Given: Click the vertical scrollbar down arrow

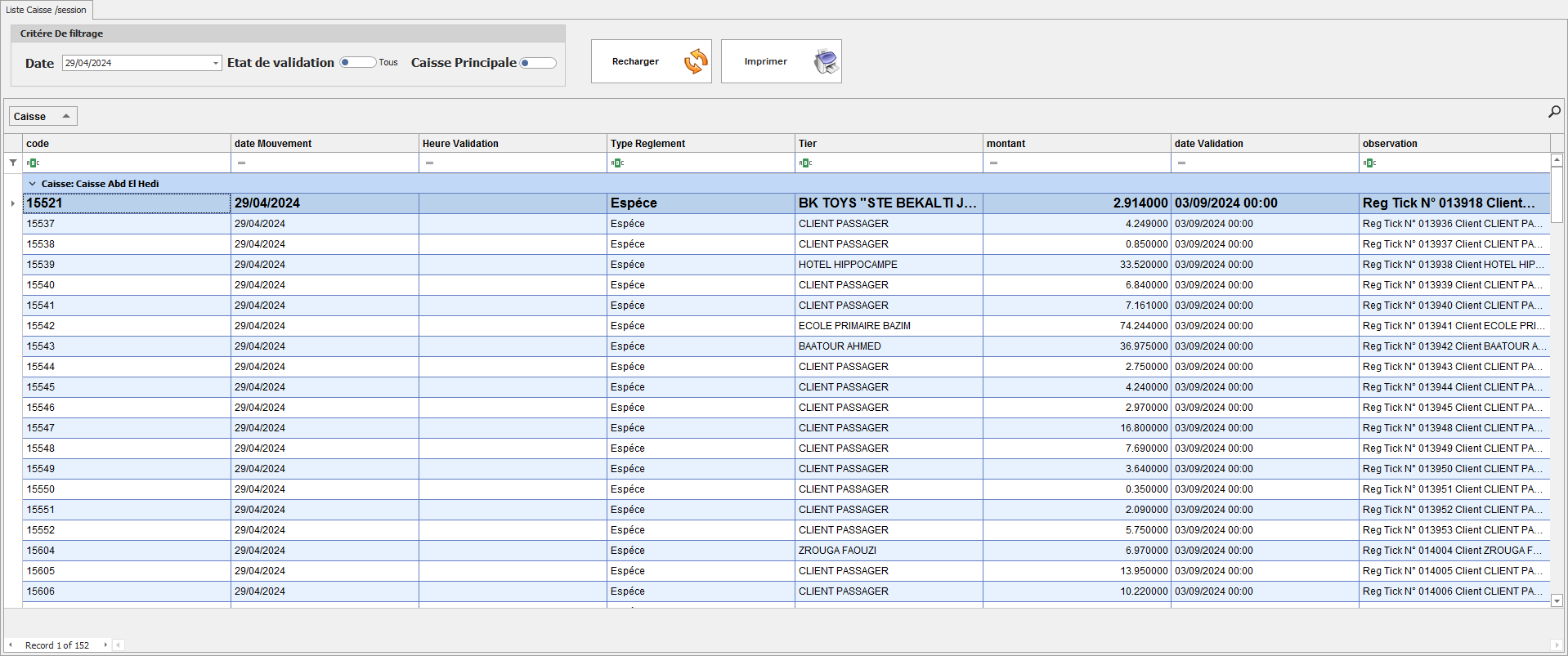Looking at the screenshot, I should pos(1557,600).
